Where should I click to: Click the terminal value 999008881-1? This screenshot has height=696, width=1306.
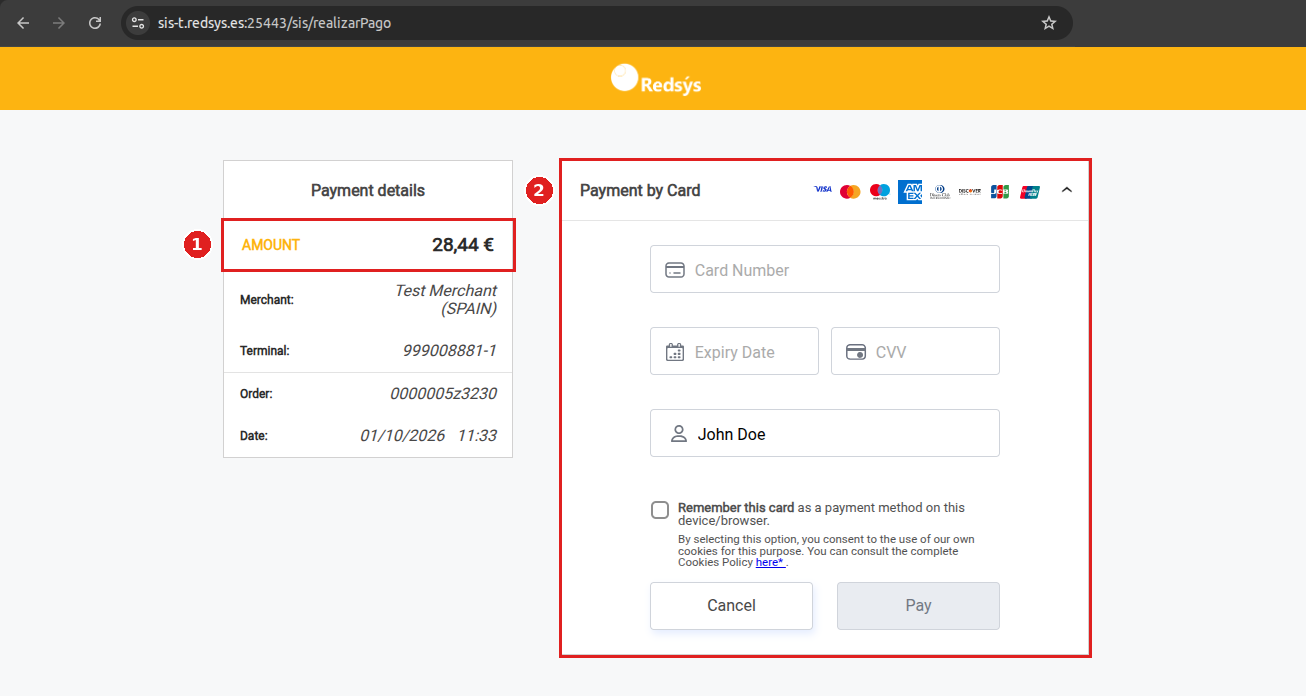[x=450, y=351]
